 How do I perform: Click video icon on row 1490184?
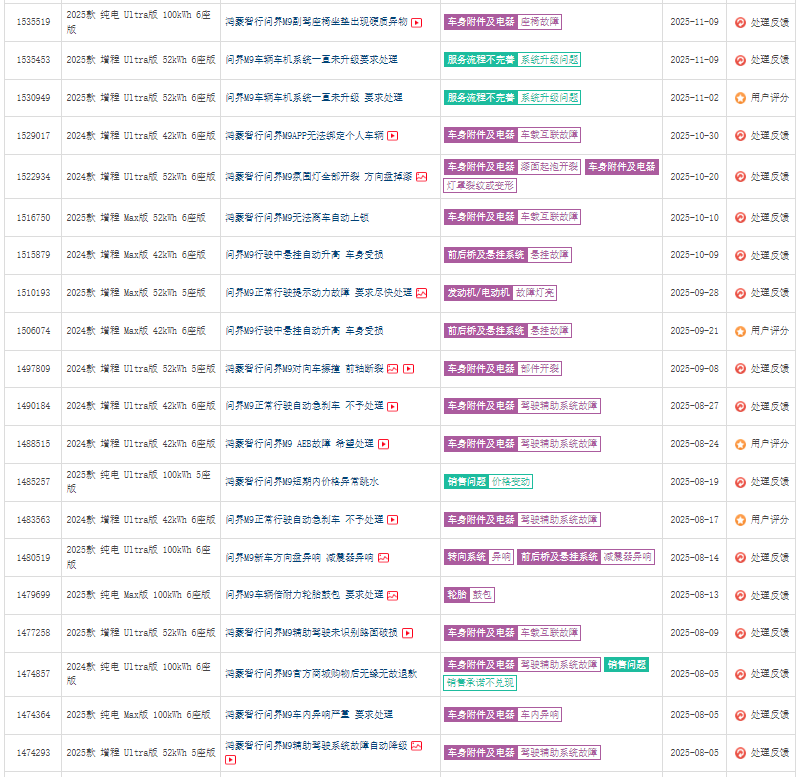392,407
